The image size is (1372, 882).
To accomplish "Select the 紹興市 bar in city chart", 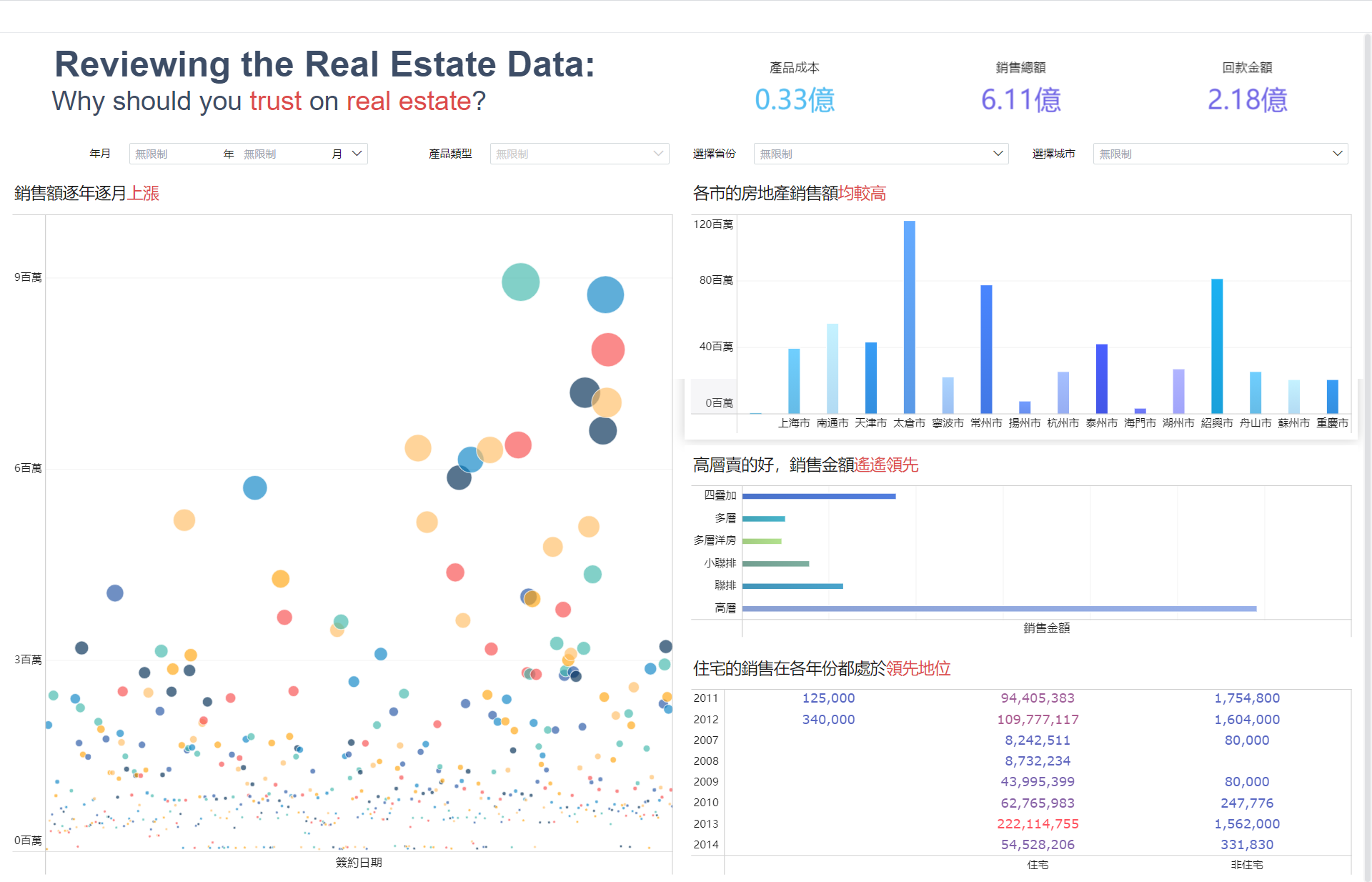I will [1217, 346].
